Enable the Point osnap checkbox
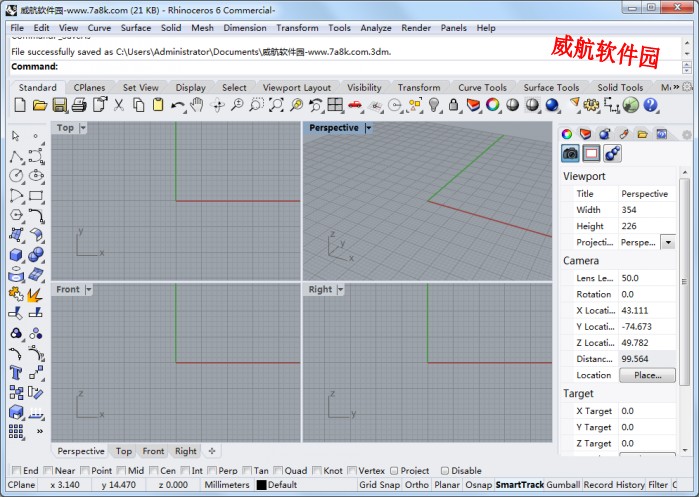699x497 pixels. [x=85, y=471]
